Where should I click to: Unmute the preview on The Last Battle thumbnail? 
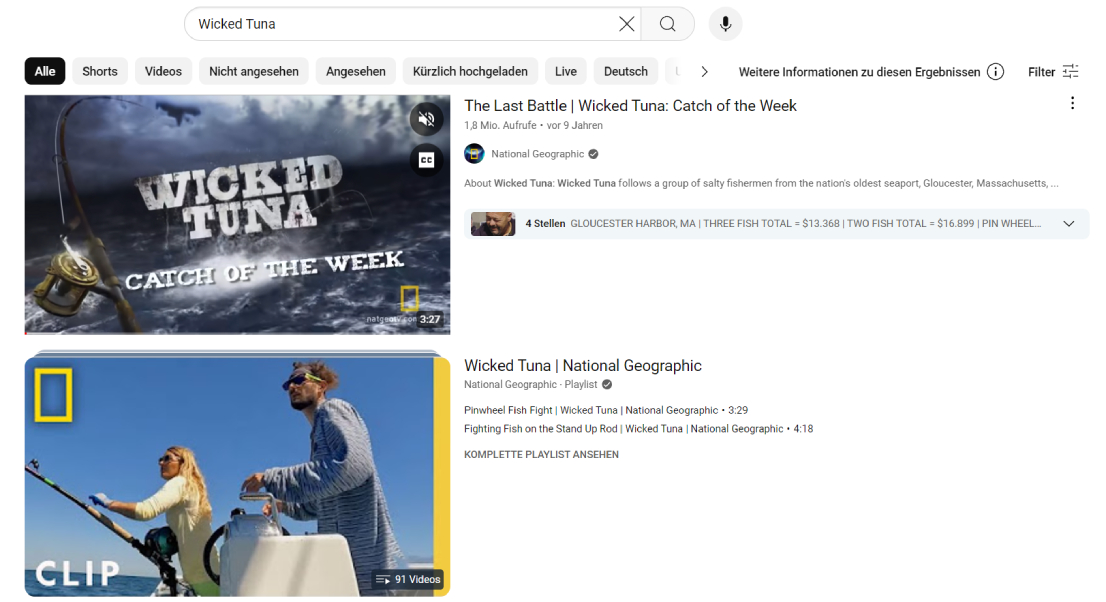tap(427, 119)
